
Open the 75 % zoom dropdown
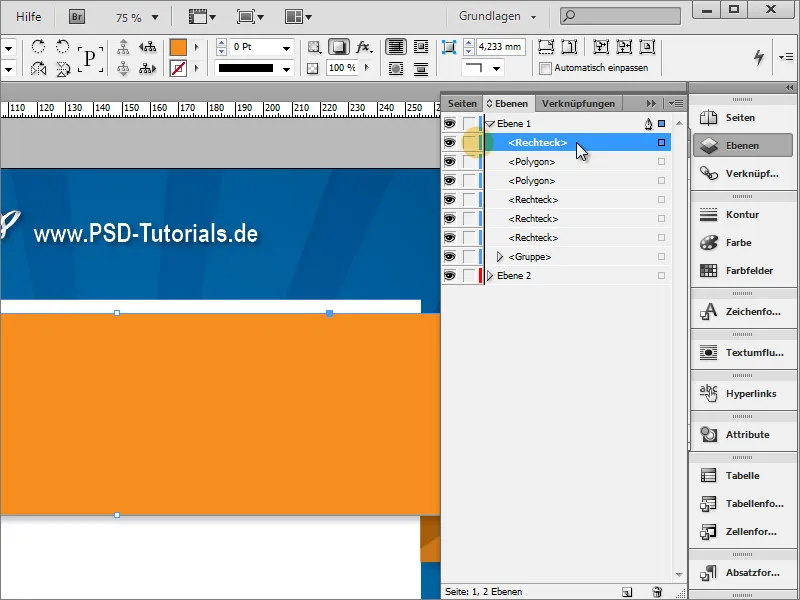[155, 17]
